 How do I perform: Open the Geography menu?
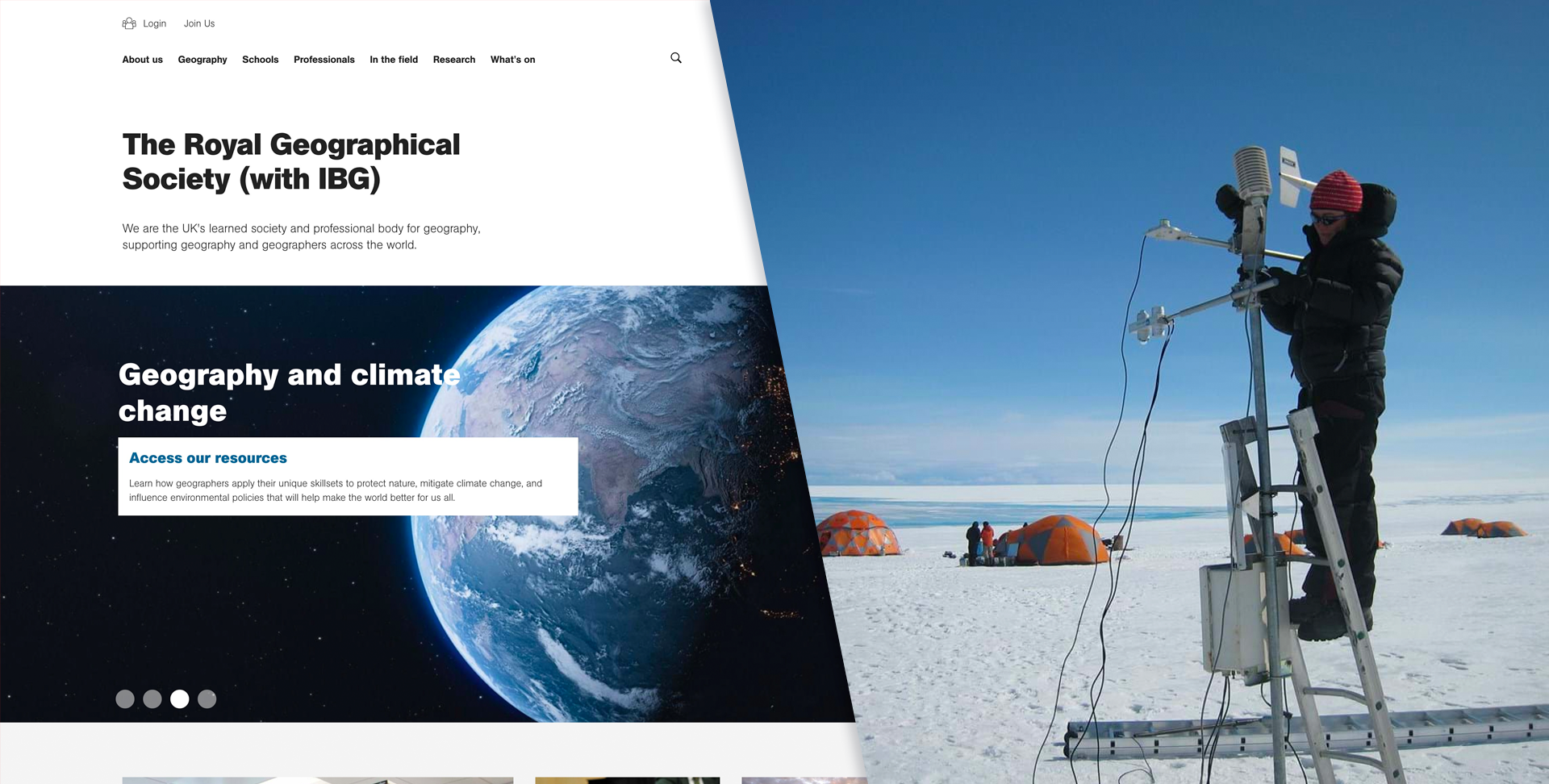(x=202, y=60)
